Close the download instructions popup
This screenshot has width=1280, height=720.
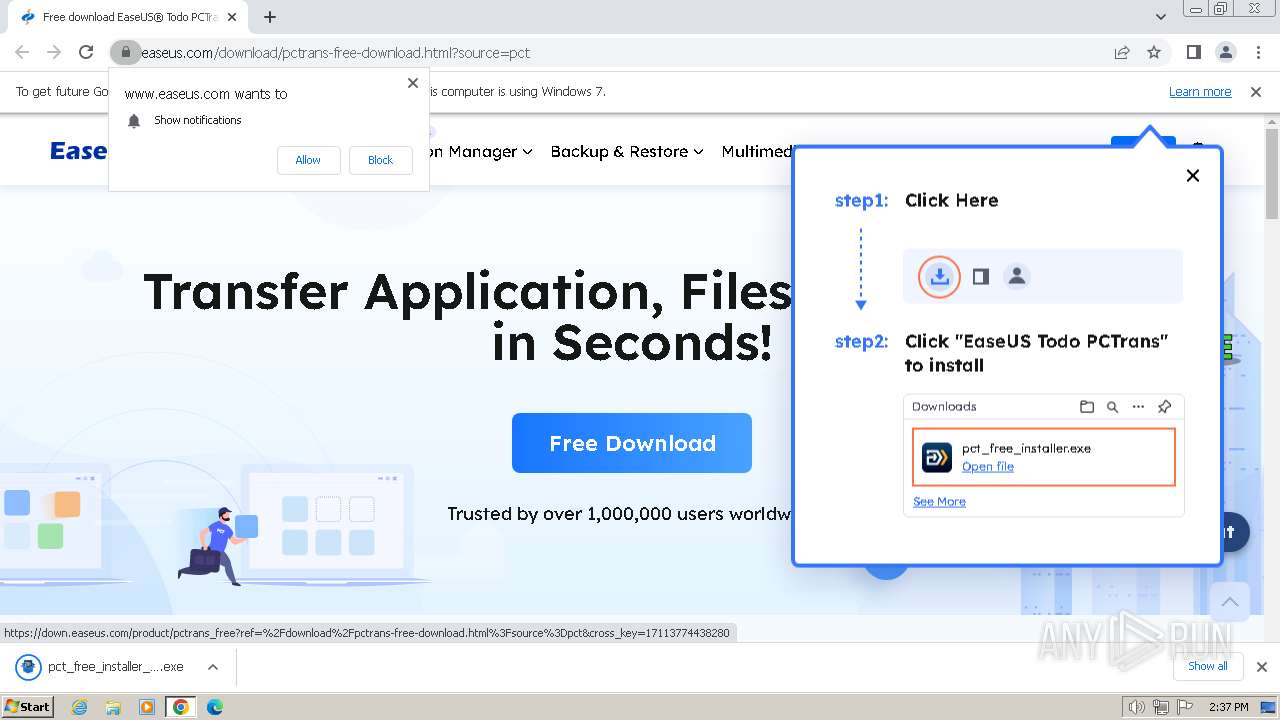[1192, 175]
